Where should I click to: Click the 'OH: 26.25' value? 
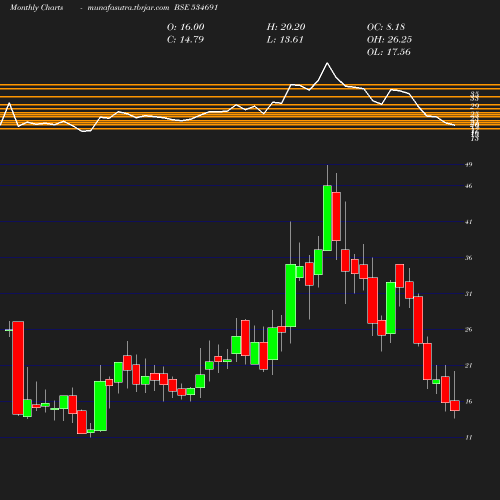[x=389, y=40]
